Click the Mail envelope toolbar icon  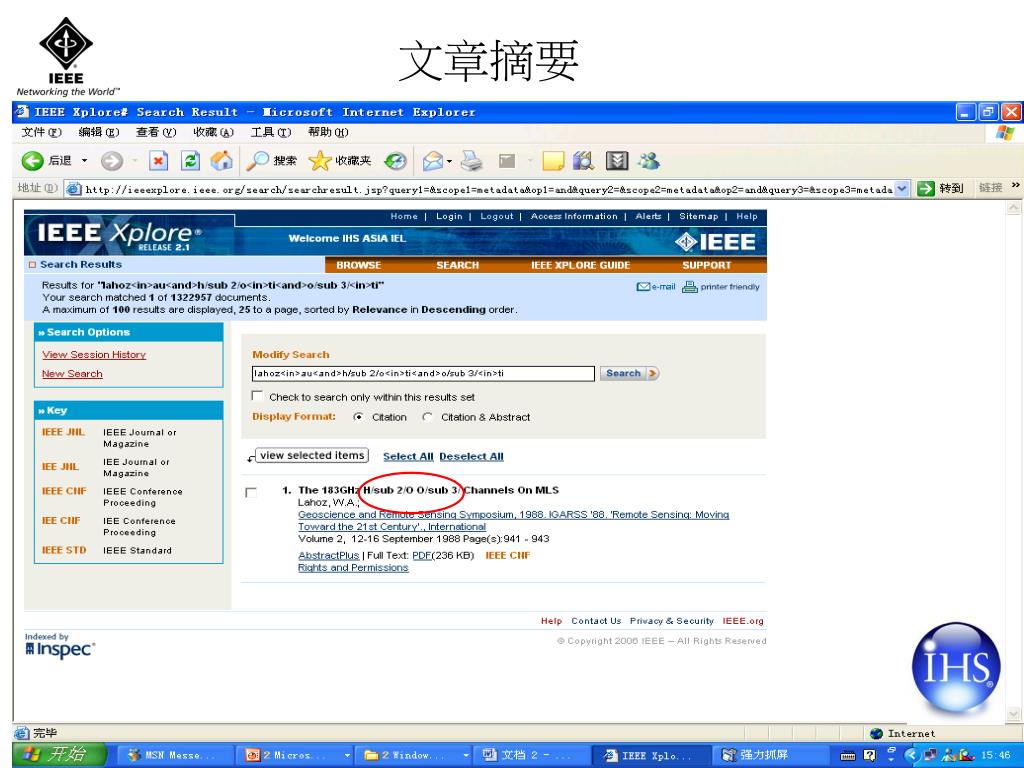pyautogui.click(x=432, y=161)
